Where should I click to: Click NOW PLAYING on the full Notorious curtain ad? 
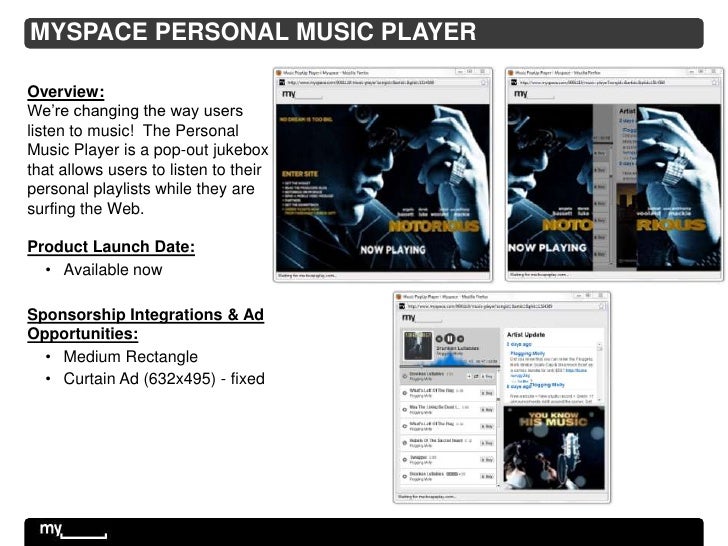tap(393, 250)
